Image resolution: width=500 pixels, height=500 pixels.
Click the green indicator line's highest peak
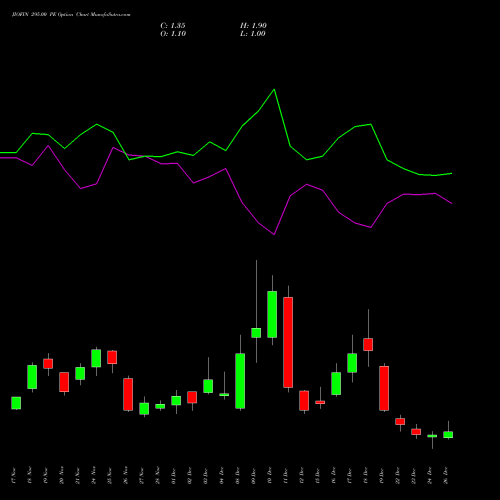274,90
